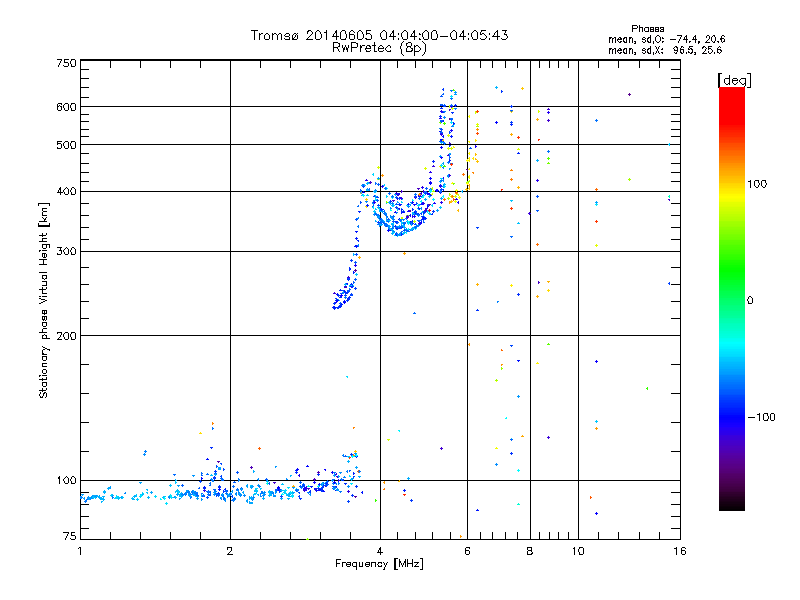The image size is (800, 600).
Task: Click the 'RwPretec (8p)' subtitle
Action: tap(379, 48)
